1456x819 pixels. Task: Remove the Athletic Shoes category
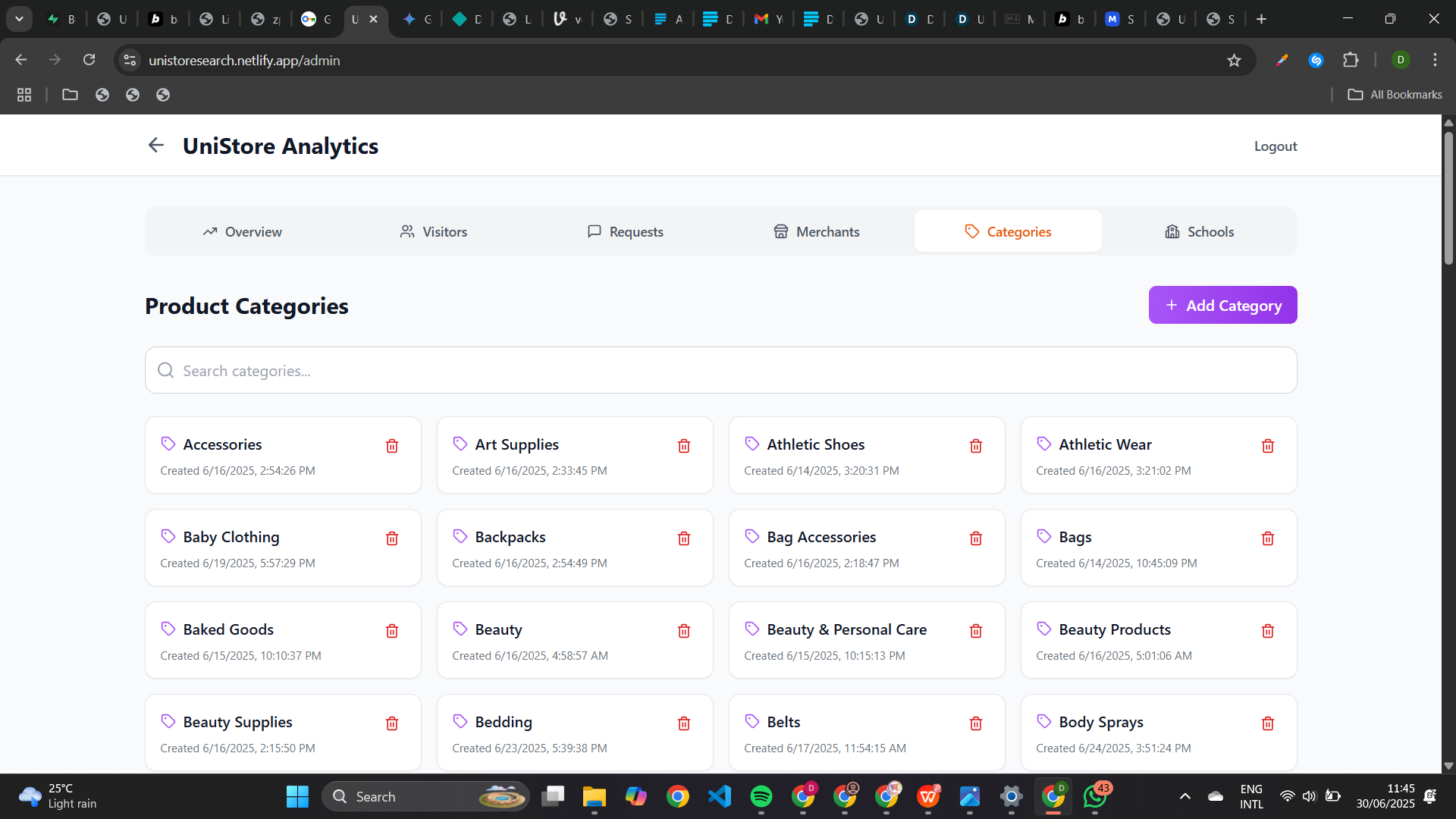click(976, 446)
